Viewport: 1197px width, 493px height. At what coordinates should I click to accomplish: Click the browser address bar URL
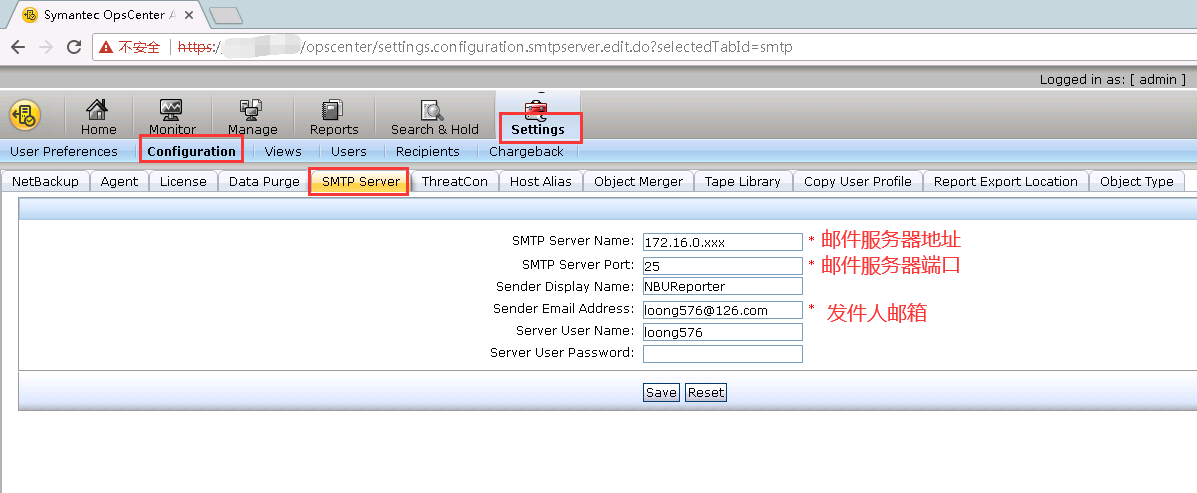pyautogui.click(x=485, y=47)
